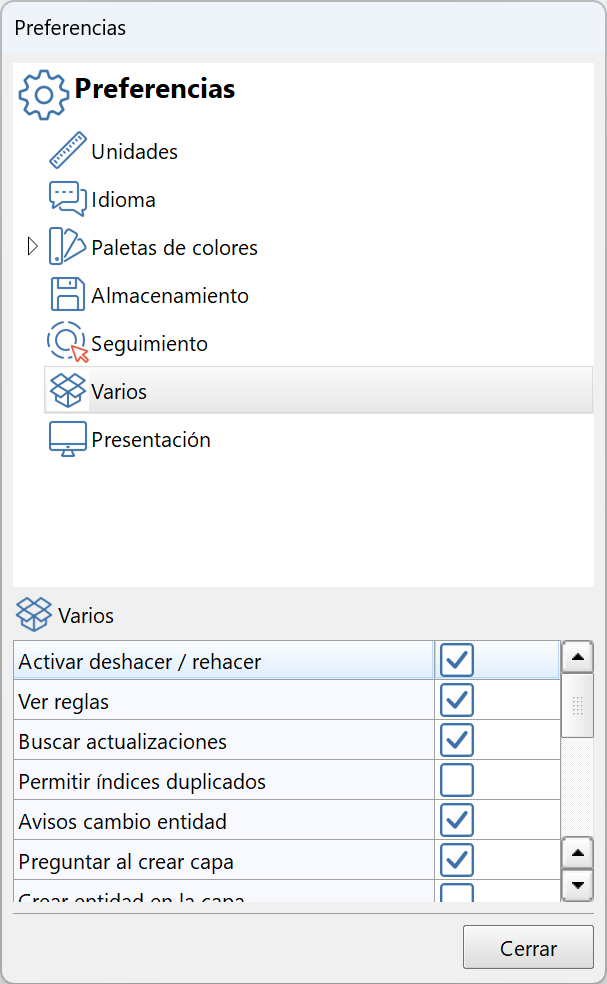The width and height of the screenshot is (607, 984).
Task: Toggle Ver reglas off
Action: [456, 700]
